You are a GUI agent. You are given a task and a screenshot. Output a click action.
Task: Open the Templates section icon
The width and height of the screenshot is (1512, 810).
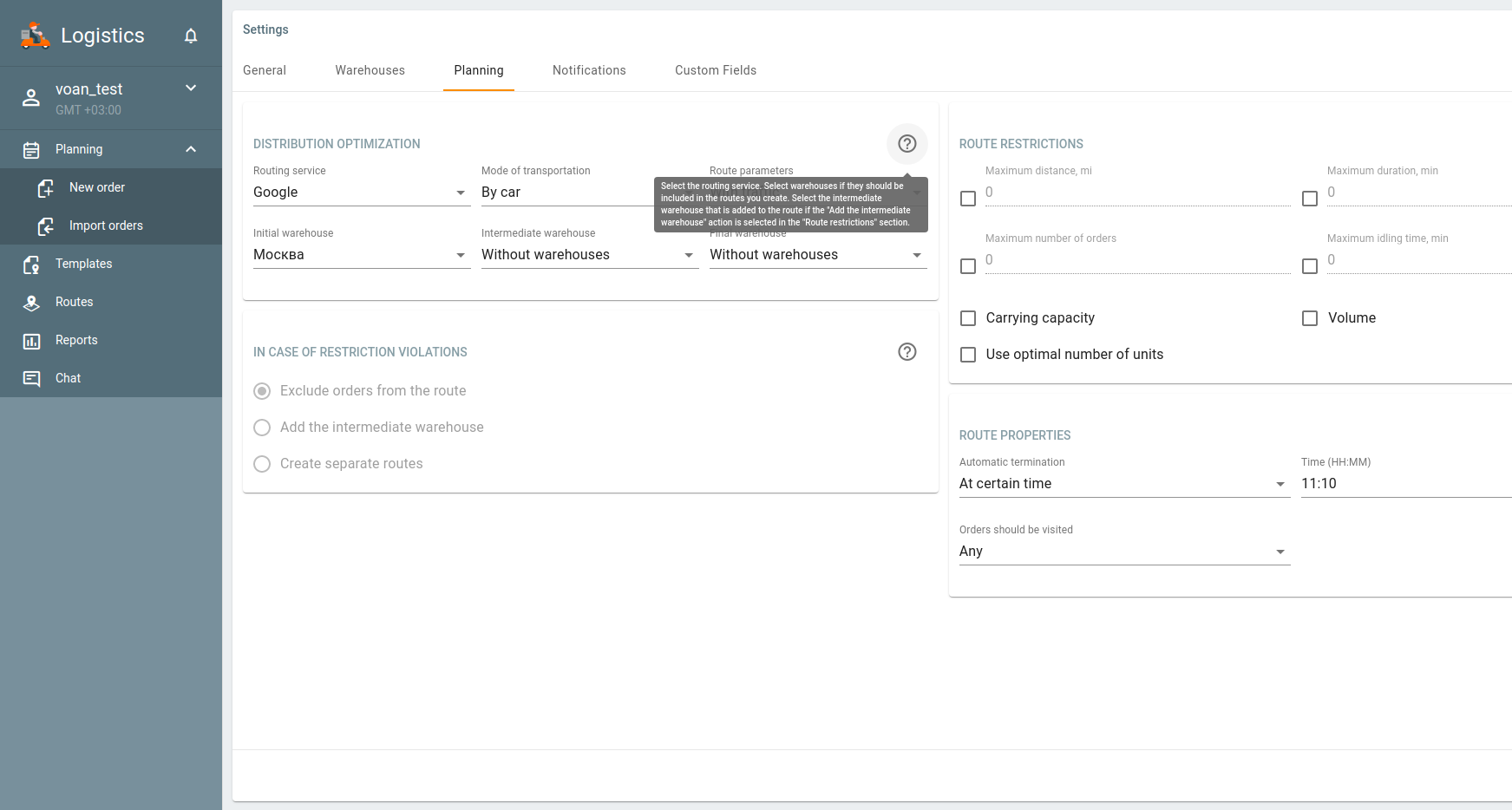(x=31, y=265)
